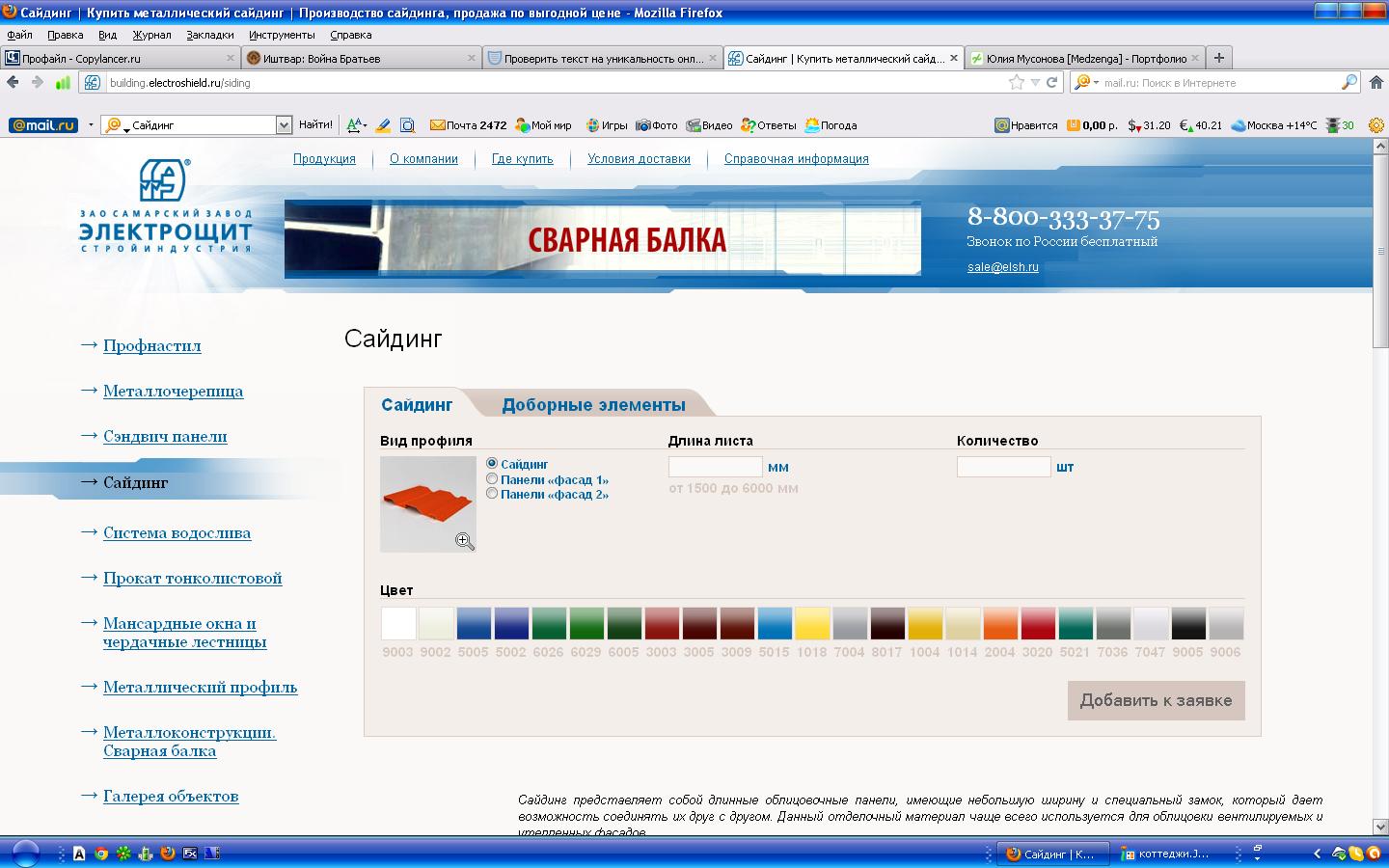The height and width of the screenshot is (868, 1389).
Task: Click the text size icon on mail.ru toolbar
Action: pyautogui.click(x=356, y=125)
